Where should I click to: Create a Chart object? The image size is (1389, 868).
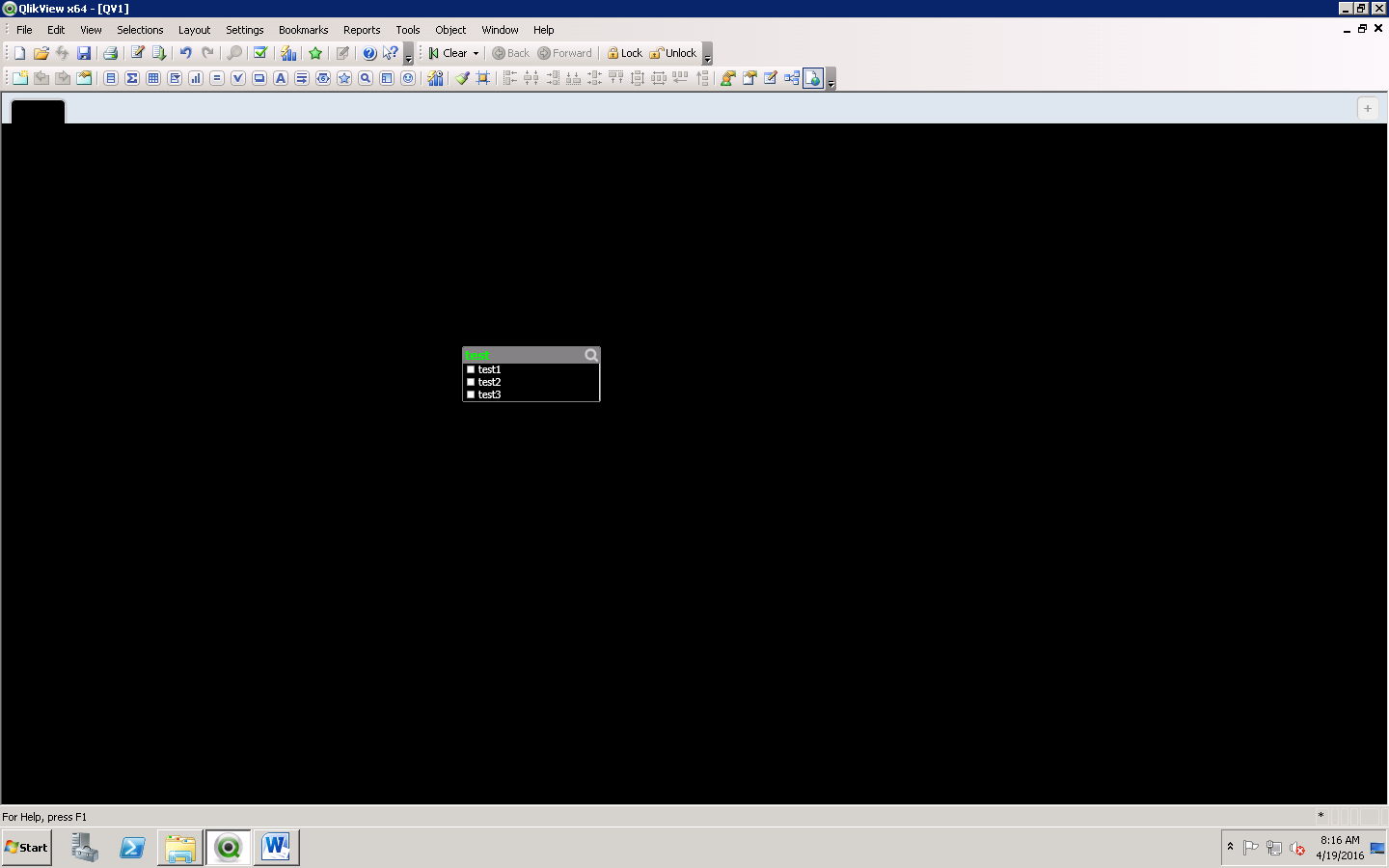(x=196, y=78)
